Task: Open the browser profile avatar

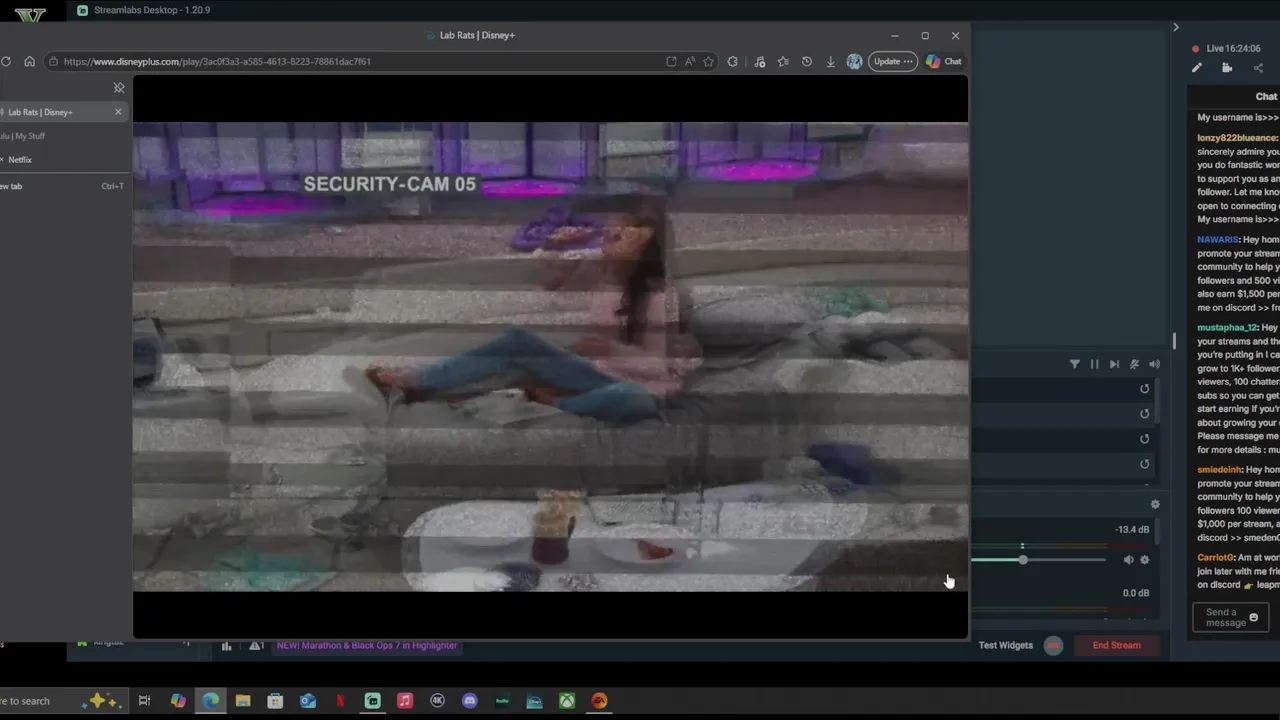Action: point(854,61)
